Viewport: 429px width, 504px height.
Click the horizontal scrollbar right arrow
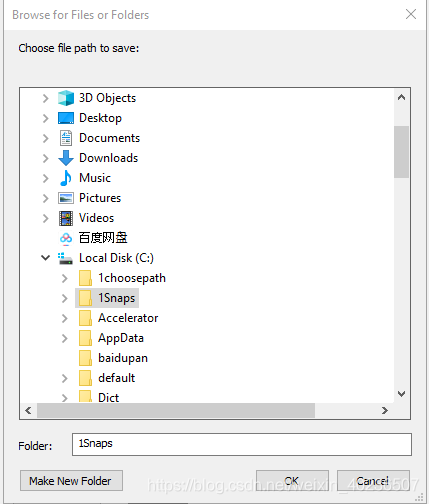(385, 410)
